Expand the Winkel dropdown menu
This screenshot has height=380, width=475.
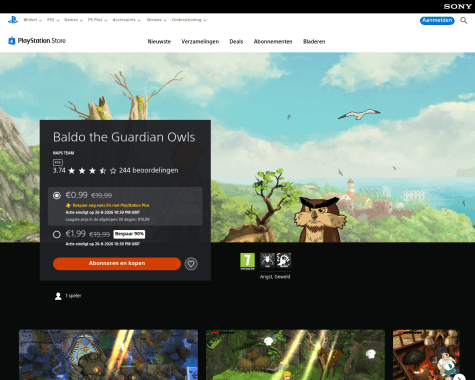(32, 20)
